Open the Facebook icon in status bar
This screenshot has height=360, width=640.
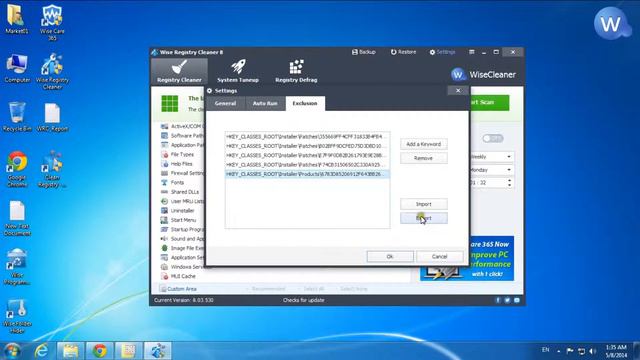click(x=498, y=300)
